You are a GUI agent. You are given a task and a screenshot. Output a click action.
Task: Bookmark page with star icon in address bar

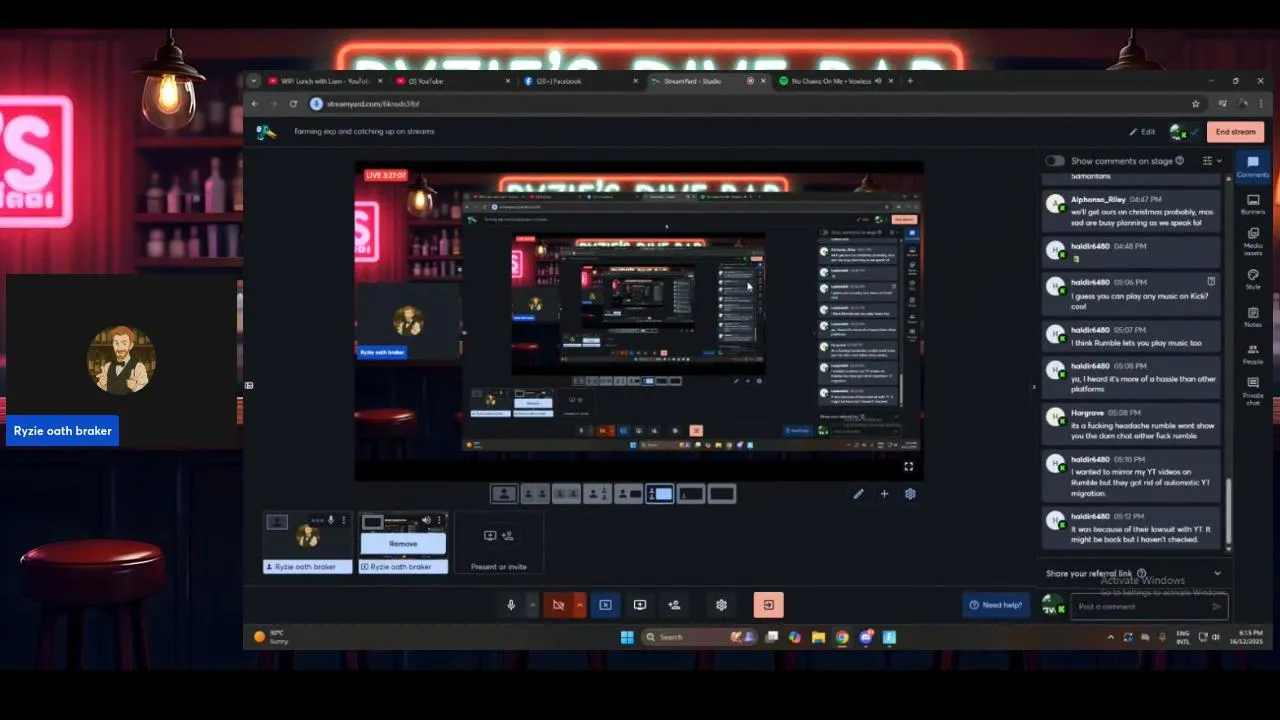tap(1195, 103)
